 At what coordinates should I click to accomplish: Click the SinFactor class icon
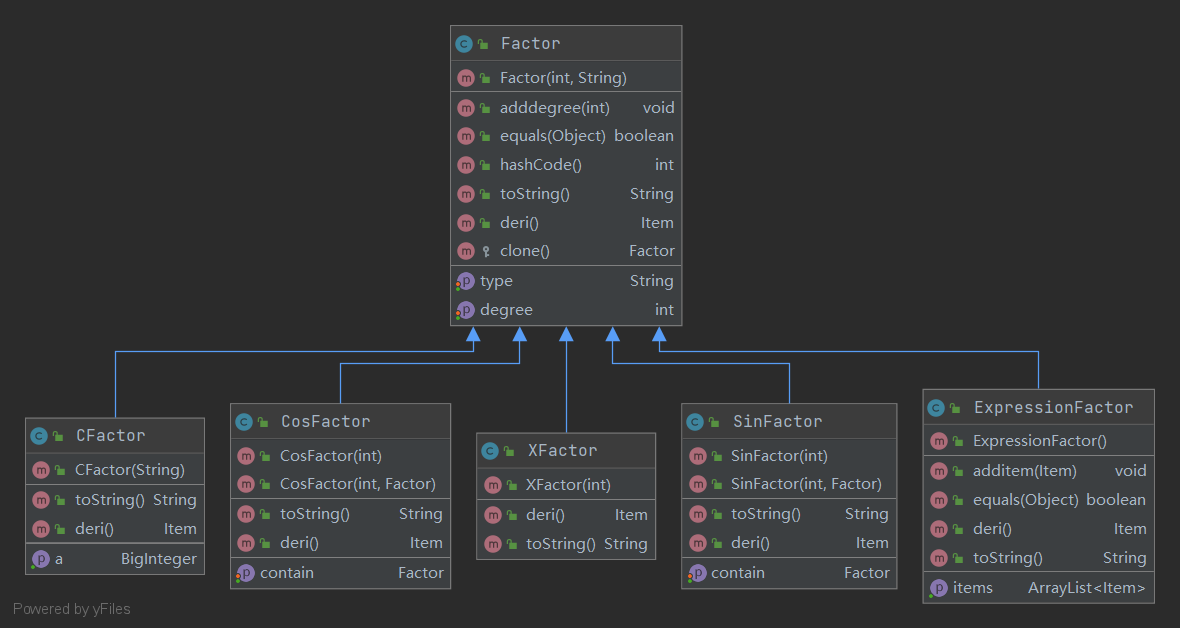695,422
